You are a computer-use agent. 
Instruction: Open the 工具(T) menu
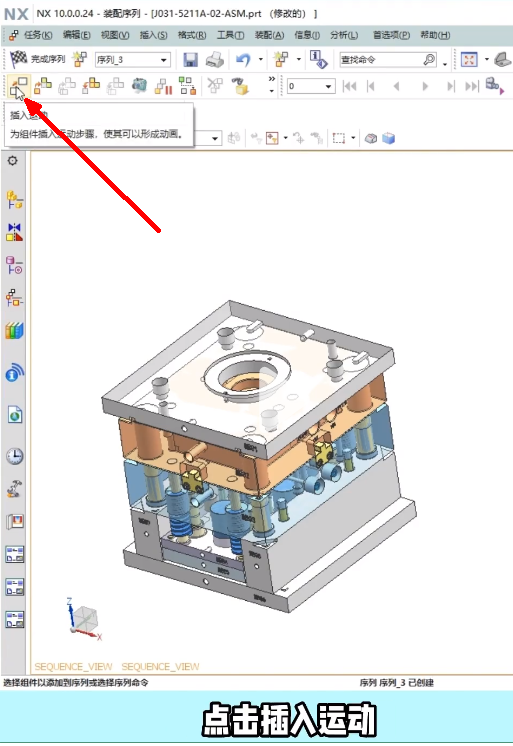point(230,35)
